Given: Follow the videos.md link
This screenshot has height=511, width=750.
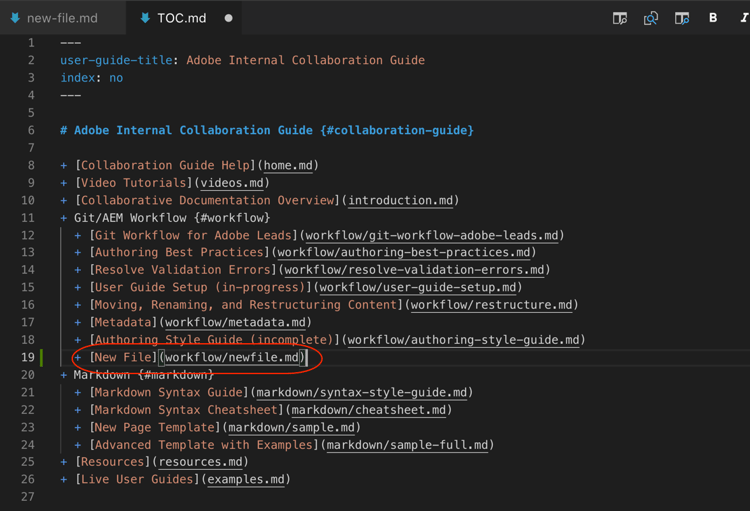Looking at the screenshot, I should pos(232,183).
